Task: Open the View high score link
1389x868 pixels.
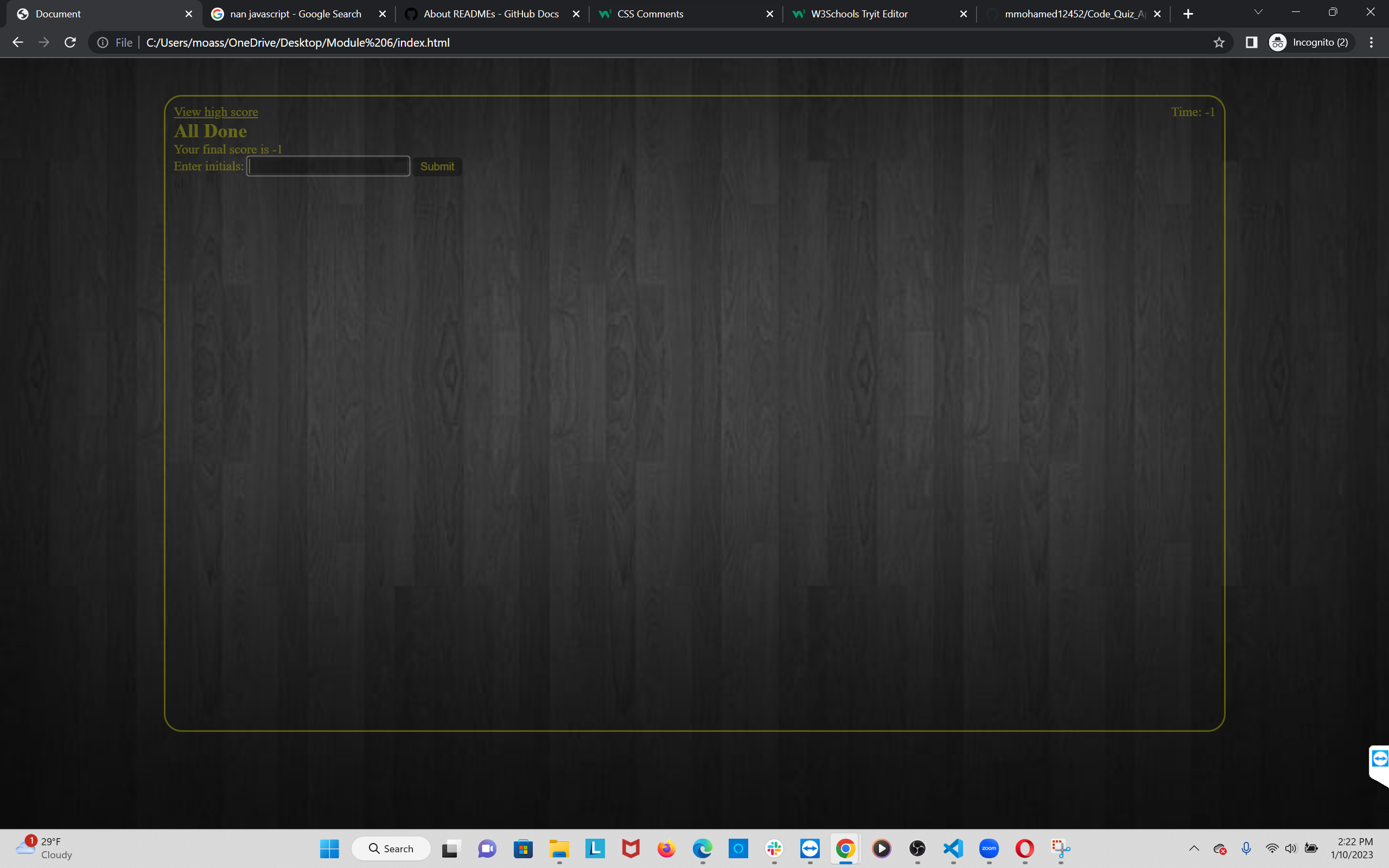Action: (216, 112)
